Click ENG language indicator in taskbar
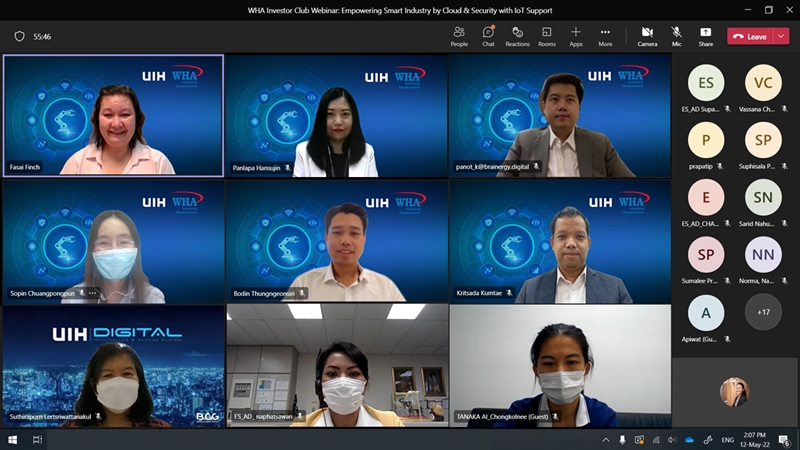The image size is (800, 450). [x=727, y=440]
